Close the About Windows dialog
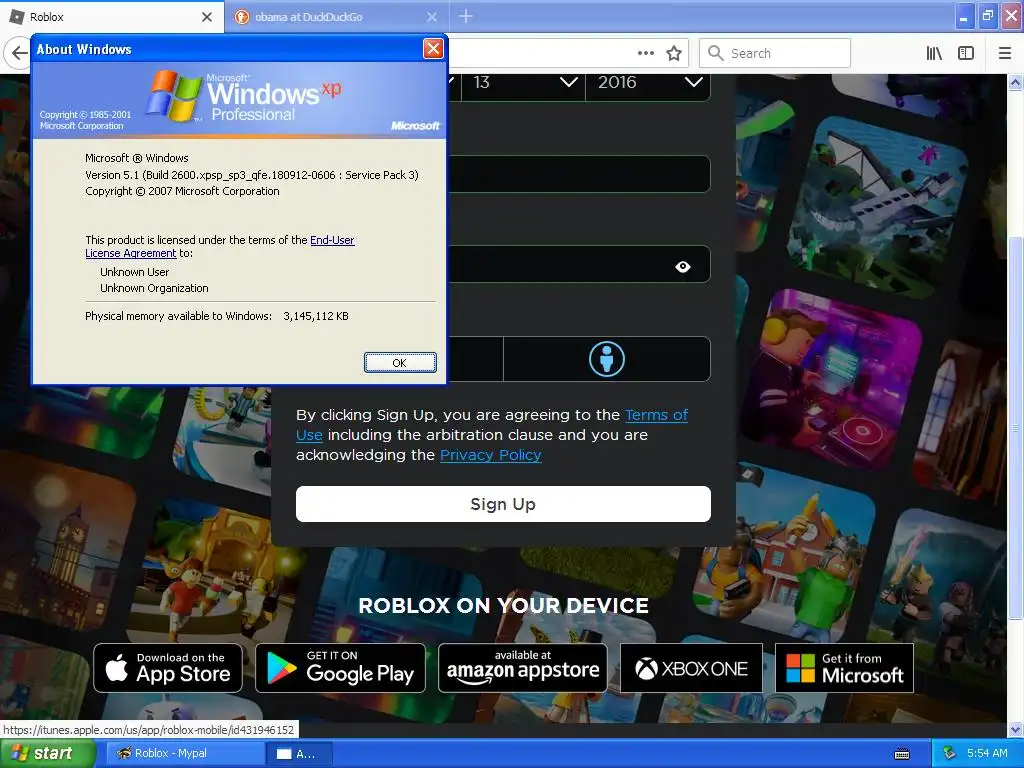 (433, 48)
